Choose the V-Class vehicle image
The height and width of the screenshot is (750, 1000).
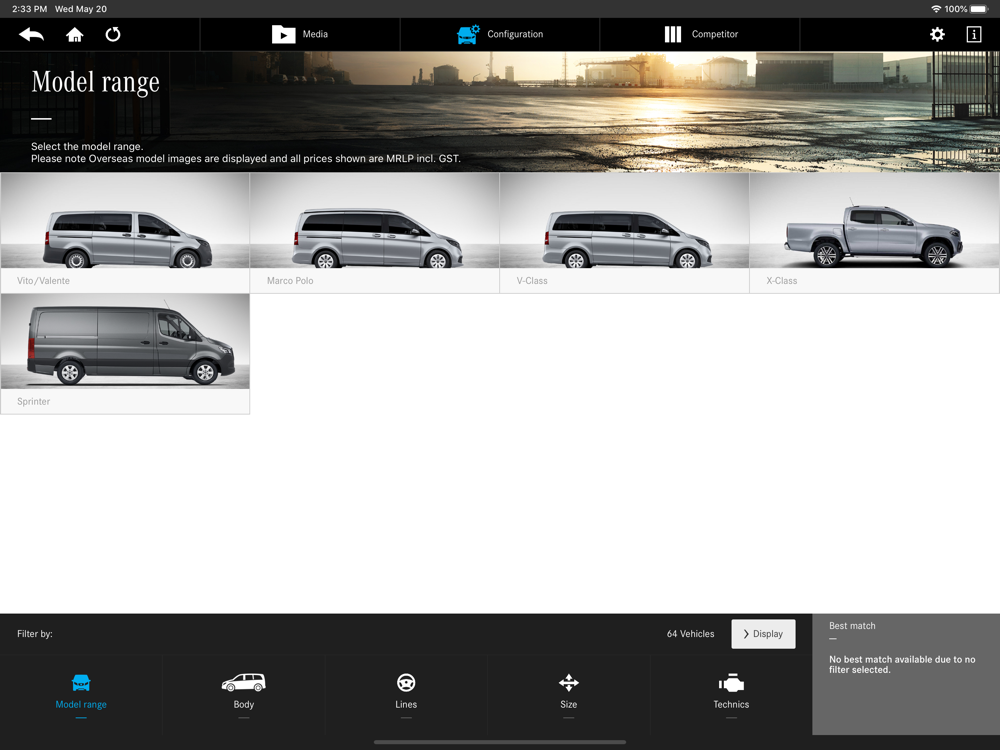pos(625,221)
